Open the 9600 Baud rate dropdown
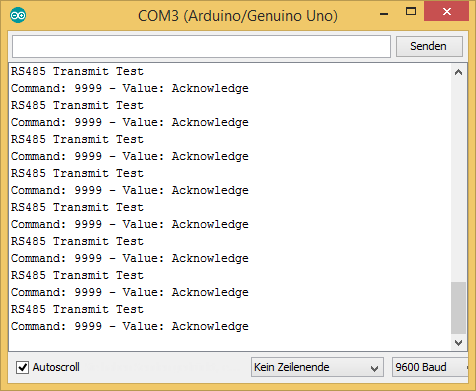The width and height of the screenshot is (476, 391). [x=430, y=367]
